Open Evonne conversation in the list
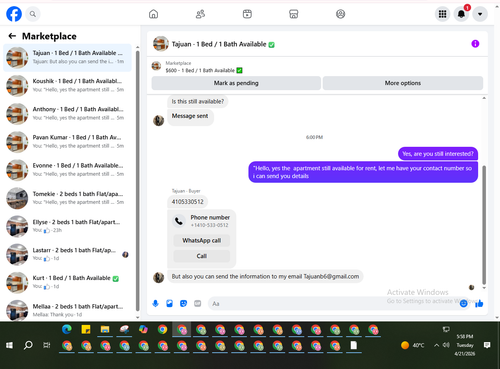The image size is (500, 369). (x=67, y=170)
